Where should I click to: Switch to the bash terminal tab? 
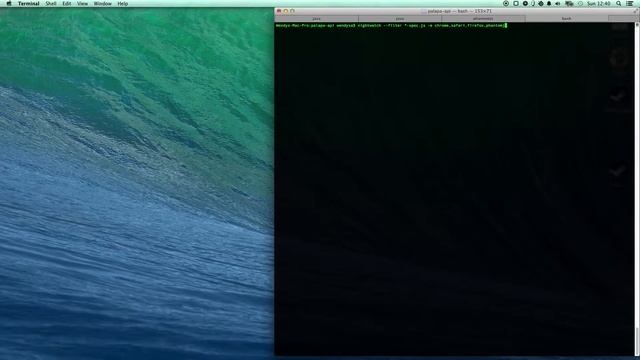pos(567,18)
